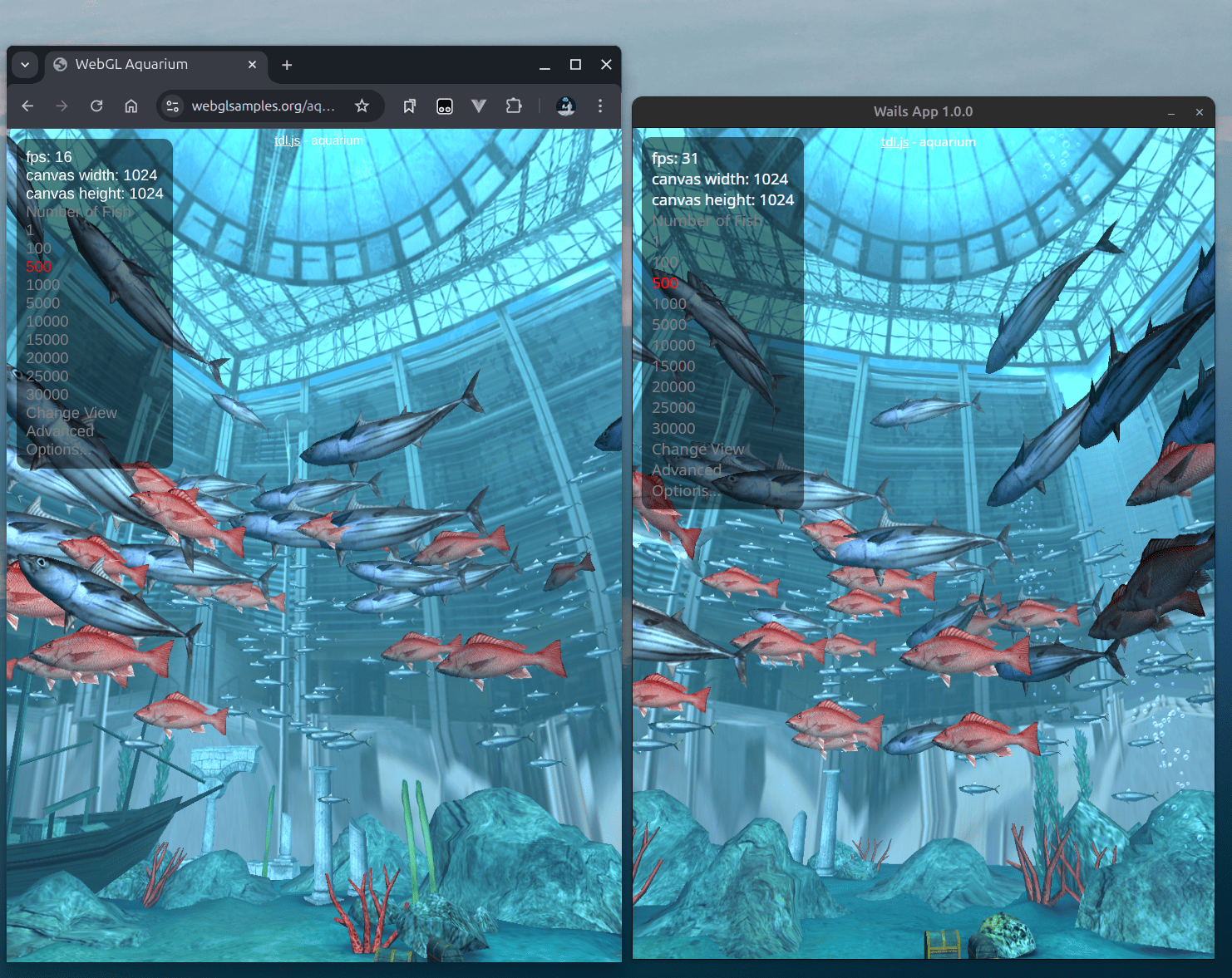Click Change View in the aquarium menu

pyautogui.click(x=71, y=412)
